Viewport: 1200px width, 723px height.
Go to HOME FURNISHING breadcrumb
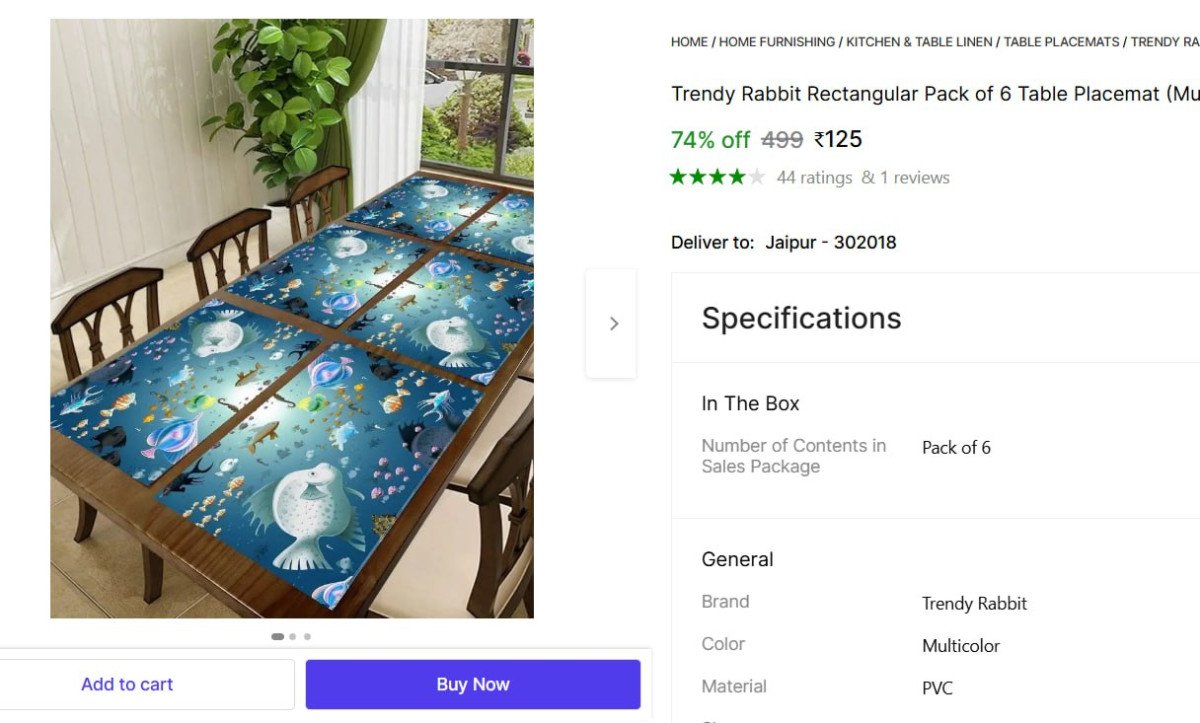coord(777,42)
